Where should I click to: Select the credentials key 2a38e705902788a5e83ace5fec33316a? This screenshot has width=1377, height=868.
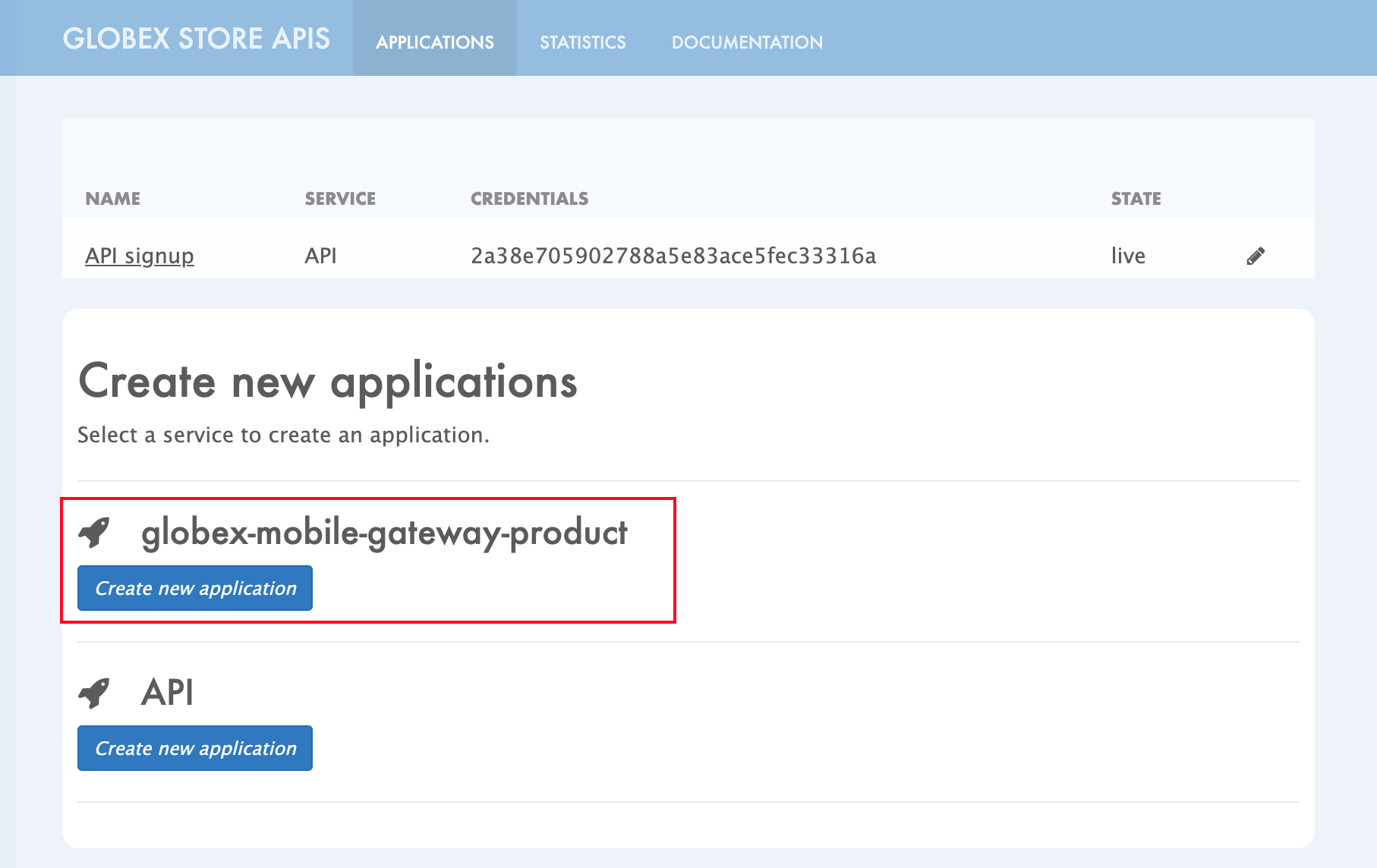(x=673, y=256)
